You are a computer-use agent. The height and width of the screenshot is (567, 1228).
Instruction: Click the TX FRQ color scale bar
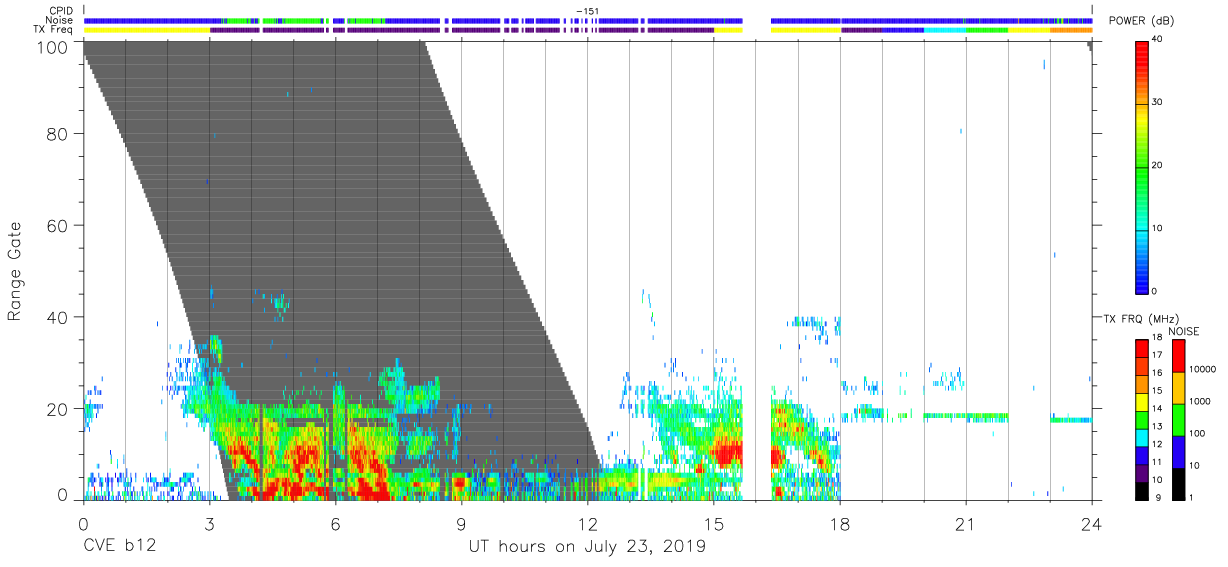1142,419
